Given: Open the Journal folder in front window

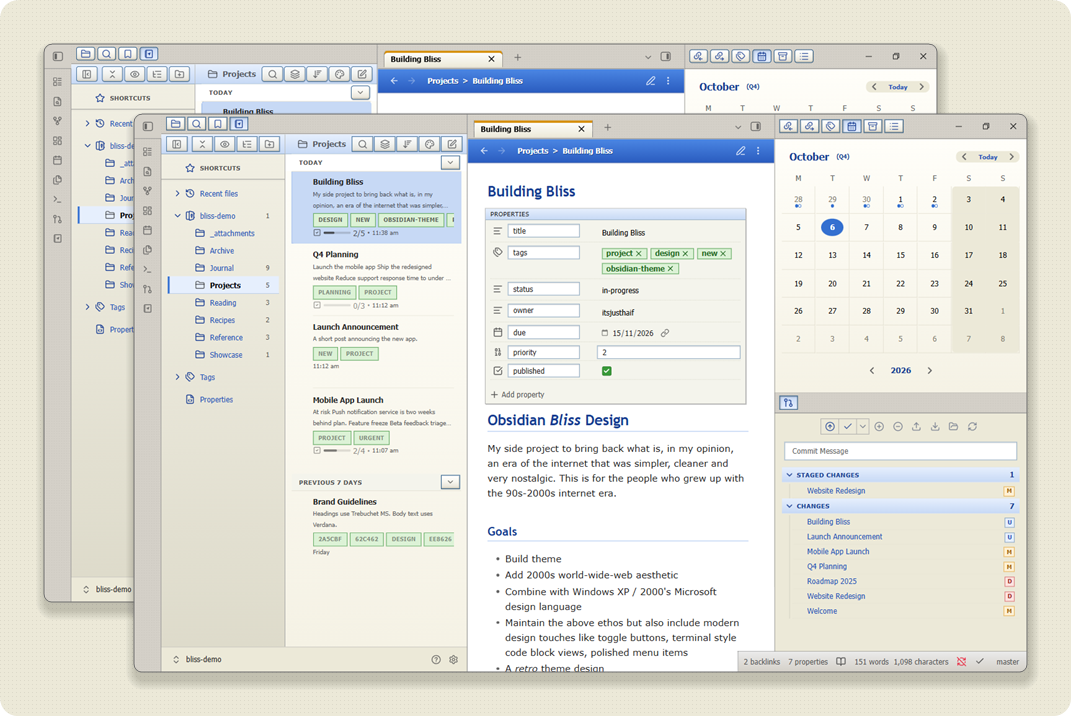Looking at the screenshot, I should (221, 268).
